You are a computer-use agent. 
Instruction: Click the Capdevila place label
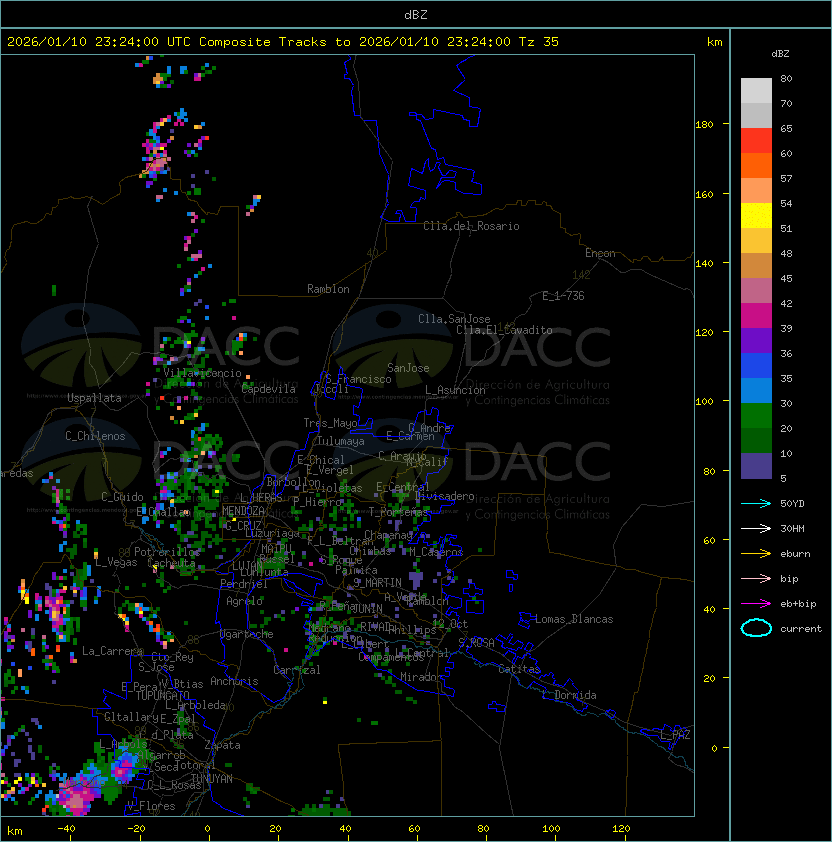coord(269,389)
